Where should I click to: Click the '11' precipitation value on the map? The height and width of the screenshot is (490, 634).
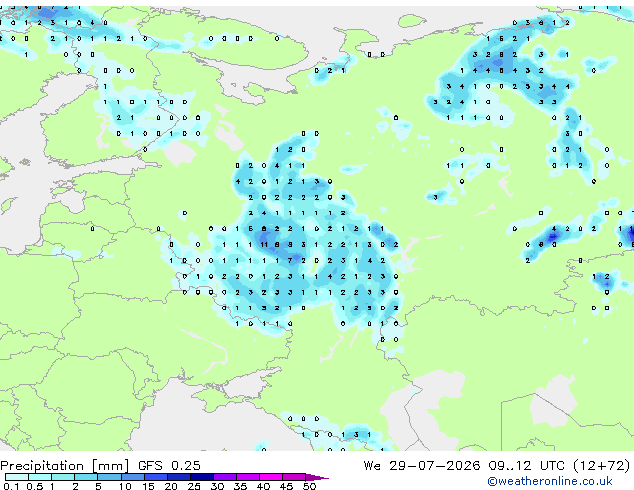click(264, 245)
